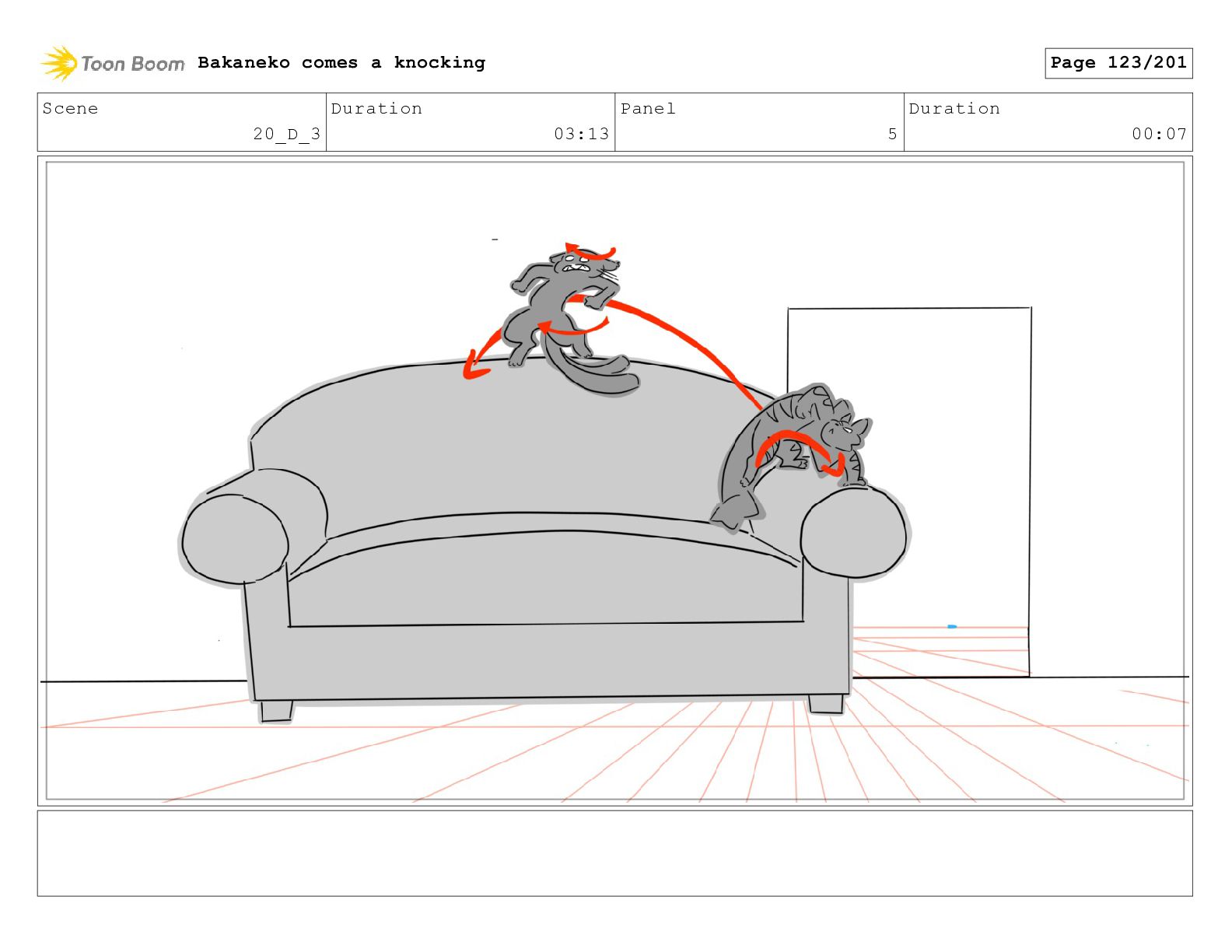This screenshot has width=1232, height=952.
Task: Select the scene duration value '03:13'
Action: (581, 134)
